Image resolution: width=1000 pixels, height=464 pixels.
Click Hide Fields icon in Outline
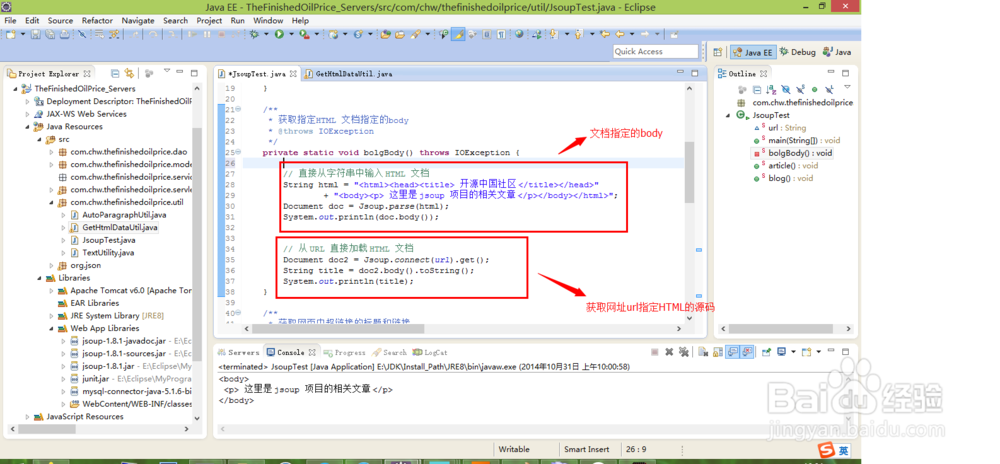(x=786, y=90)
